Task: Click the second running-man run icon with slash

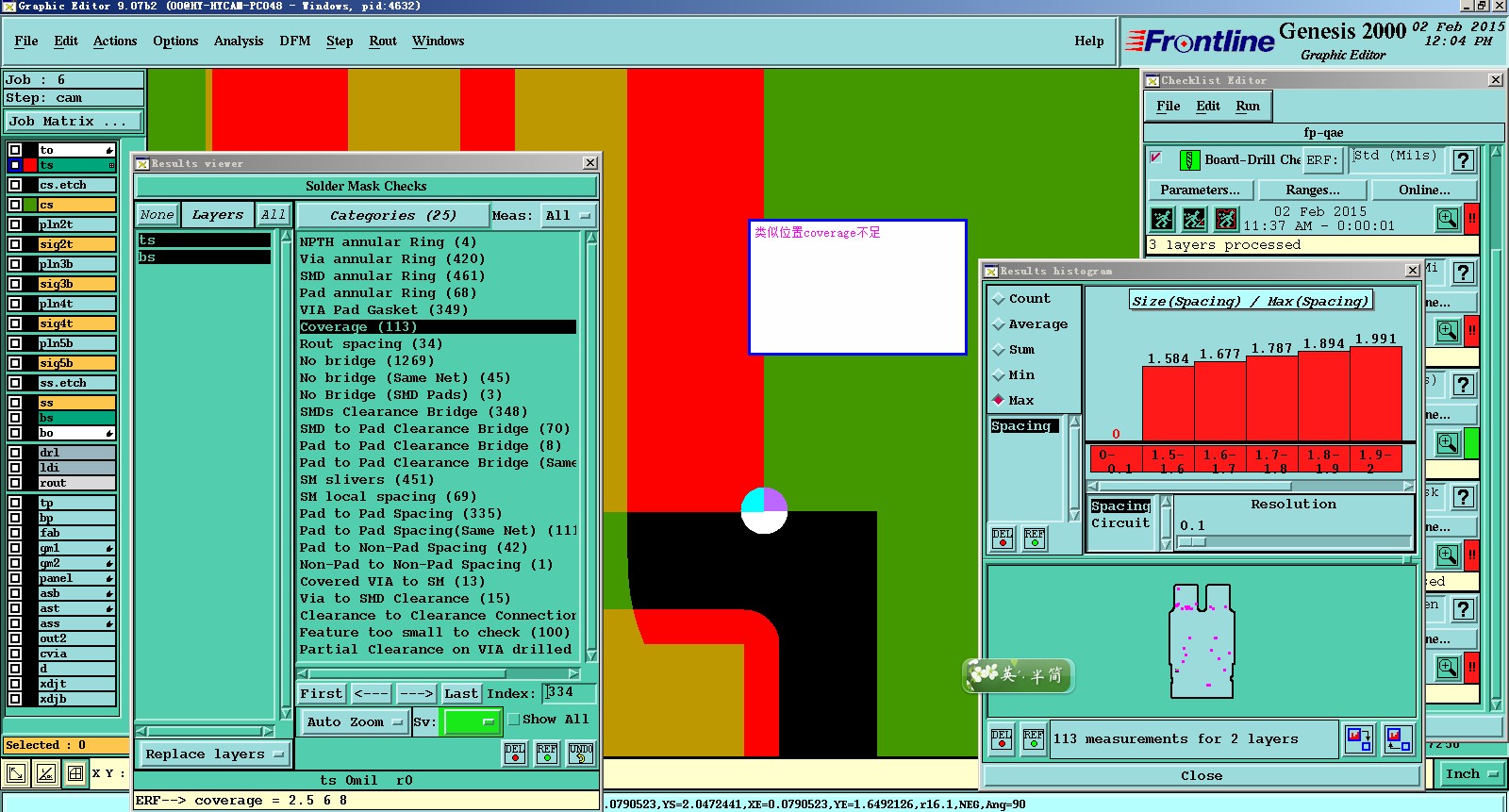Action: pos(1194,220)
